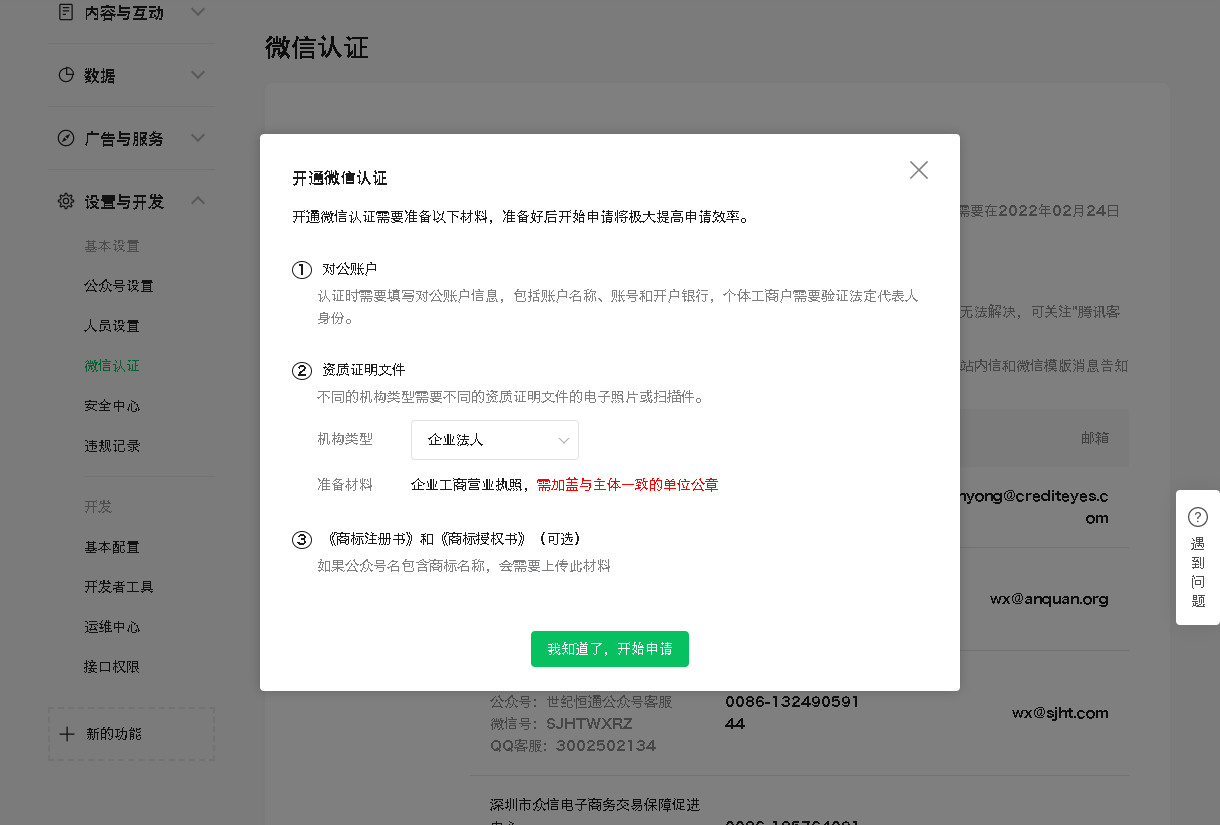Image resolution: width=1220 pixels, height=825 pixels.
Task: Click the 内容与互动 document icon
Action: [x=66, y=13]
